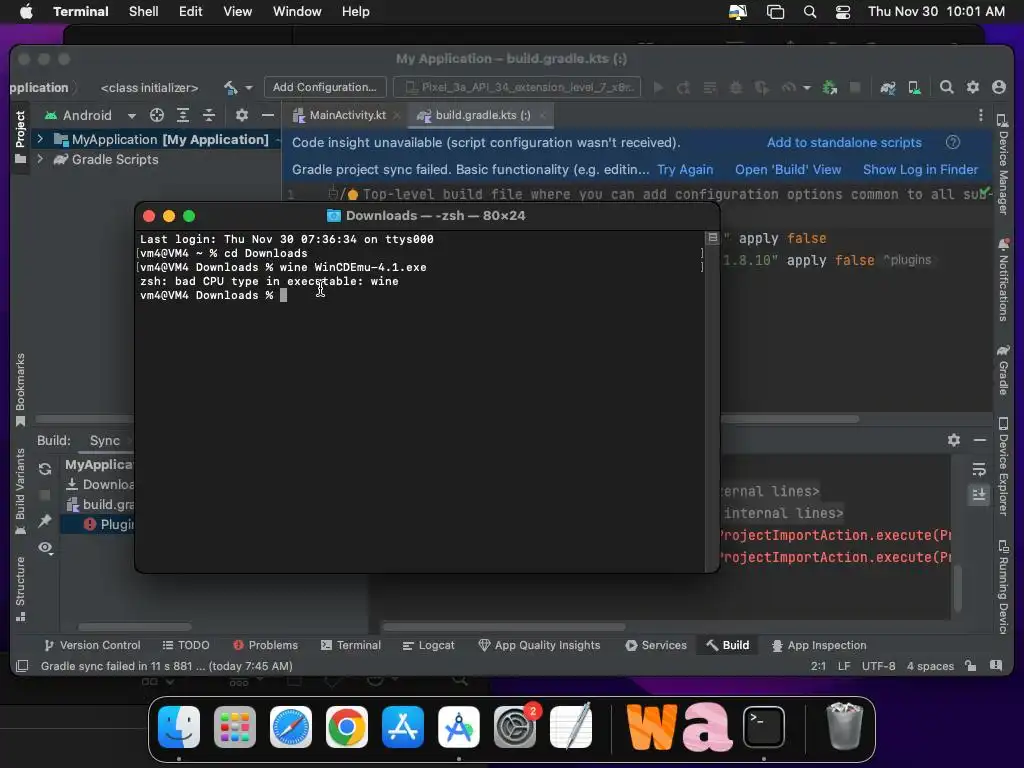Expand the MyApplication tree node
Viewport: 1024px width, 768px height.
[40, 139]
